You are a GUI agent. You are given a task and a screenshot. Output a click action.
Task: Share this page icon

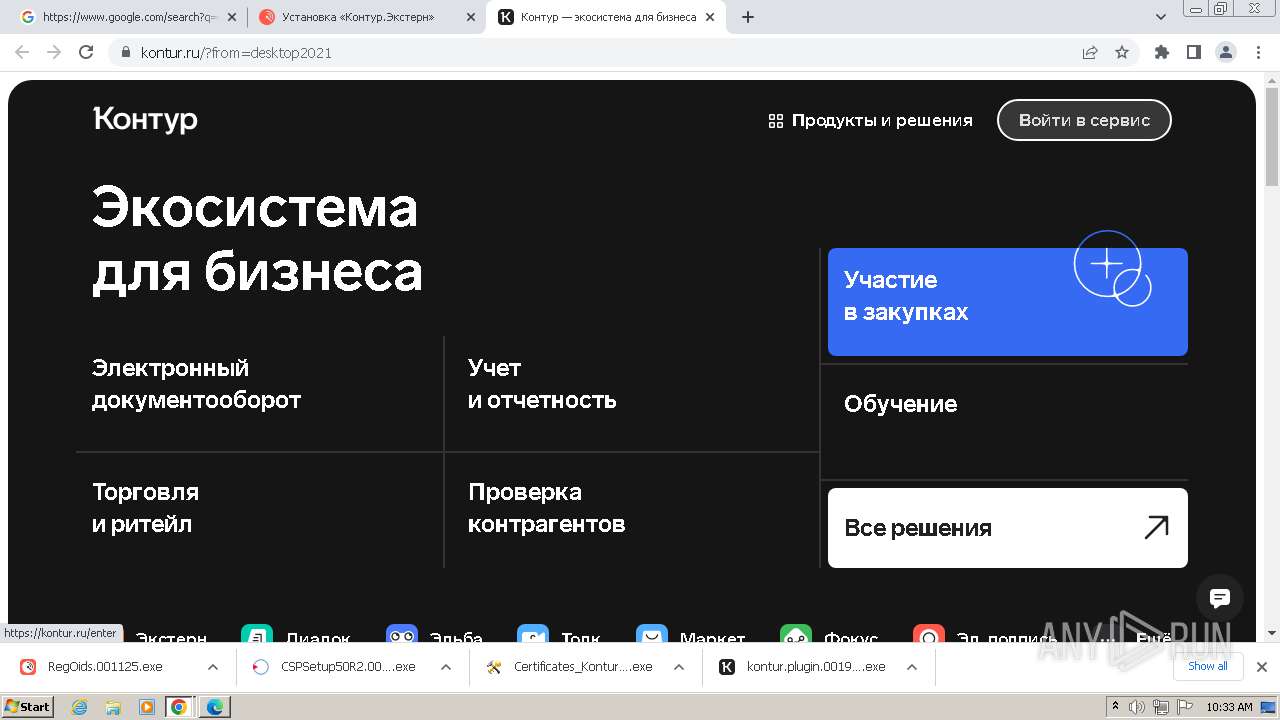(x=1090, y=53)
